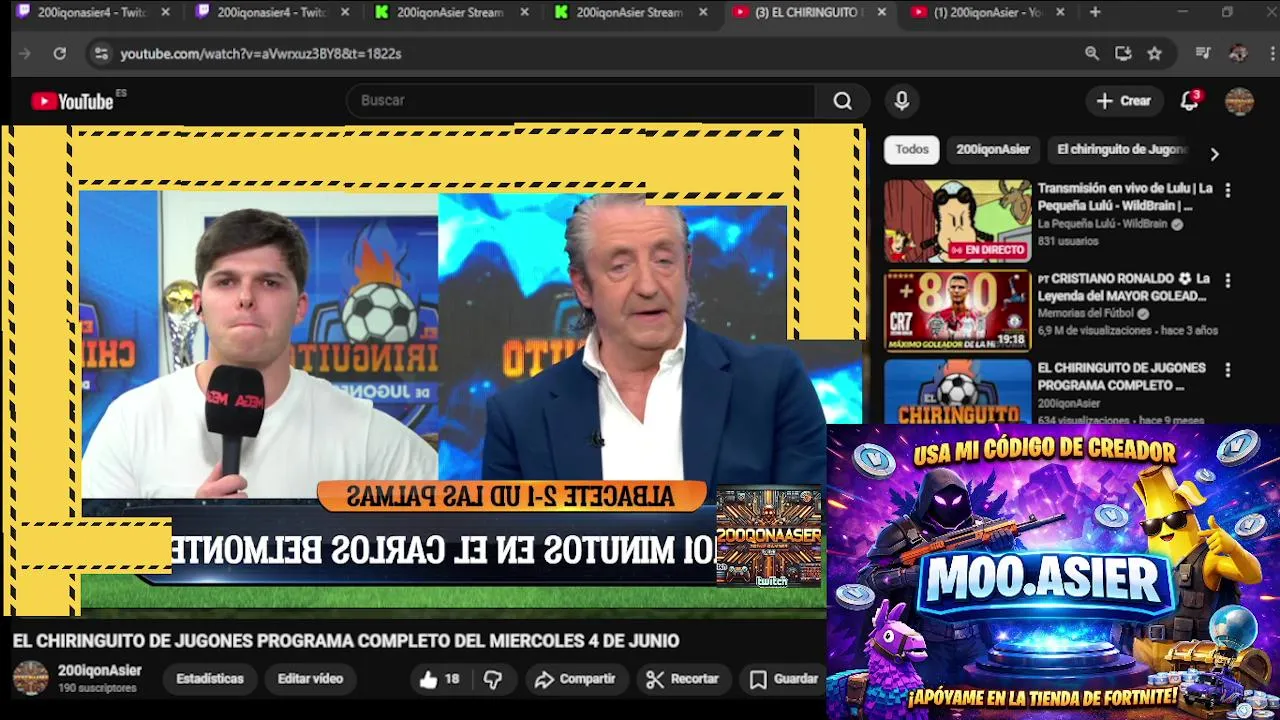Click the Compartir share button

point(575,679)
